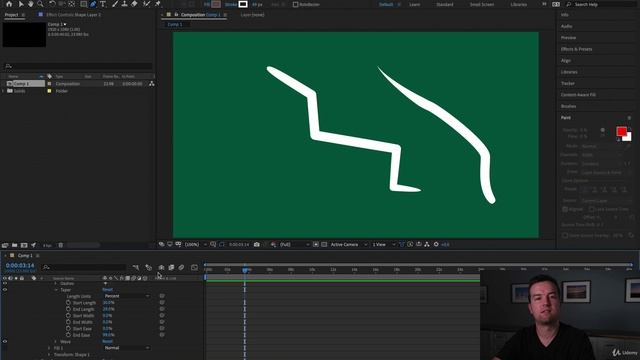Expand the Dashes property group

56,283
